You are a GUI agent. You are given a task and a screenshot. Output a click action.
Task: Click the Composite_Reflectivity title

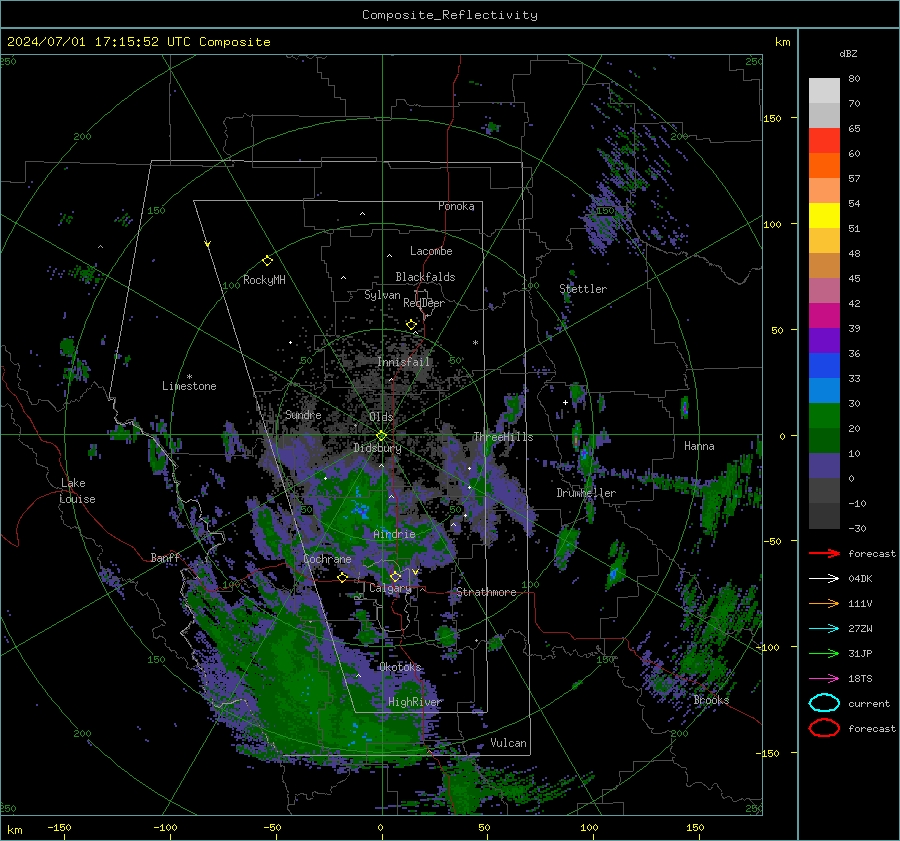point(450,15)
